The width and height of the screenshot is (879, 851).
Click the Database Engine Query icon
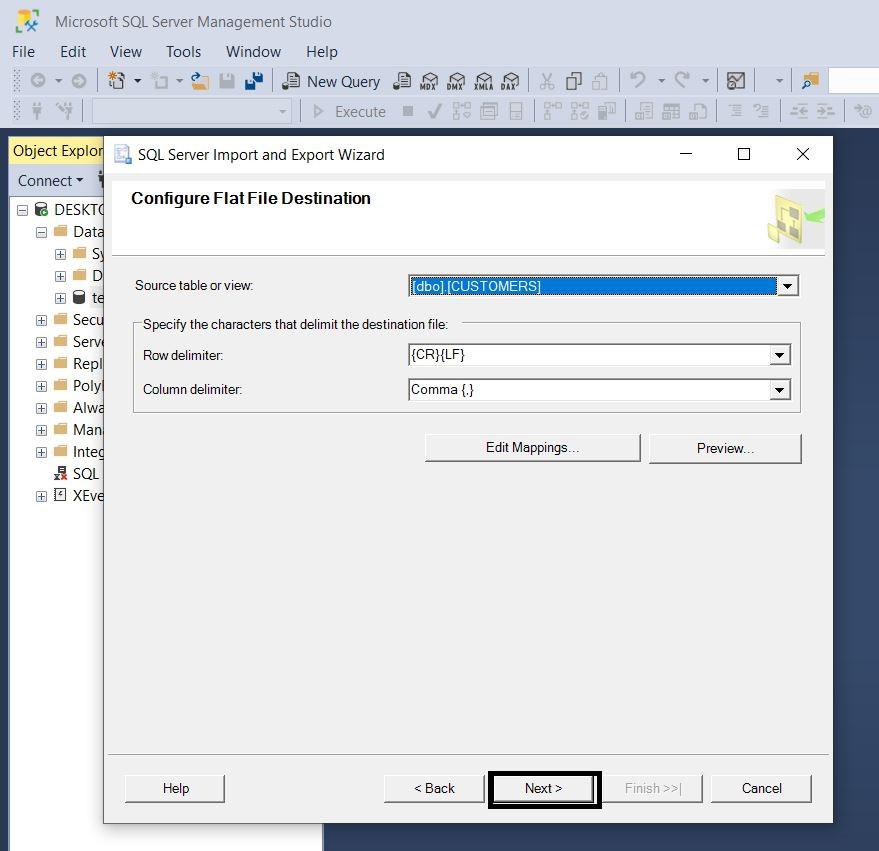(x=402, y=81)
